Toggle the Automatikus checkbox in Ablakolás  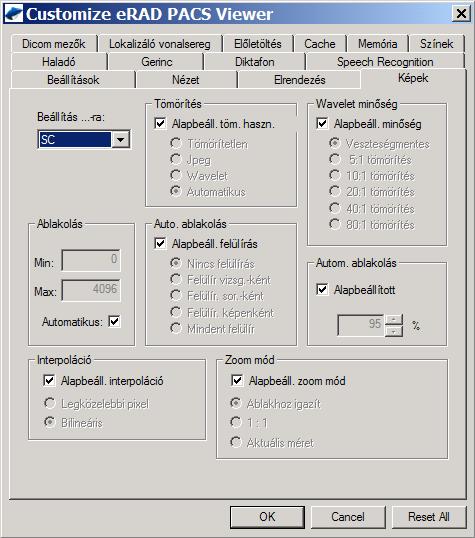pos(114,321)
